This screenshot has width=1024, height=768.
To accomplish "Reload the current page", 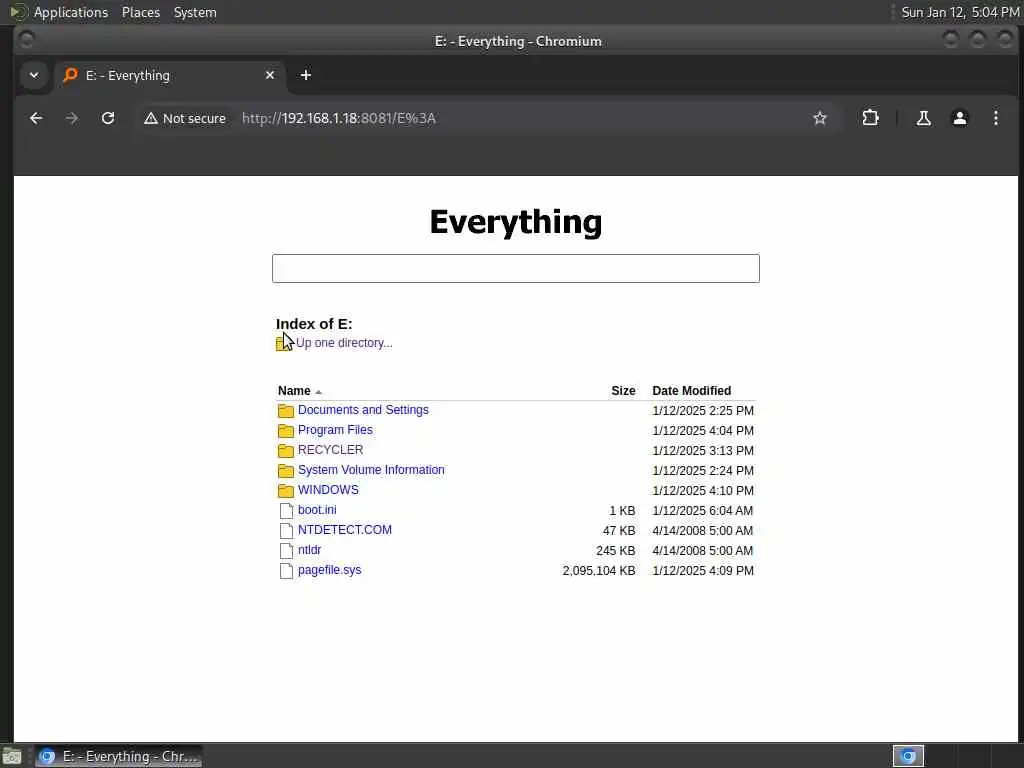I will pos(108,118).
